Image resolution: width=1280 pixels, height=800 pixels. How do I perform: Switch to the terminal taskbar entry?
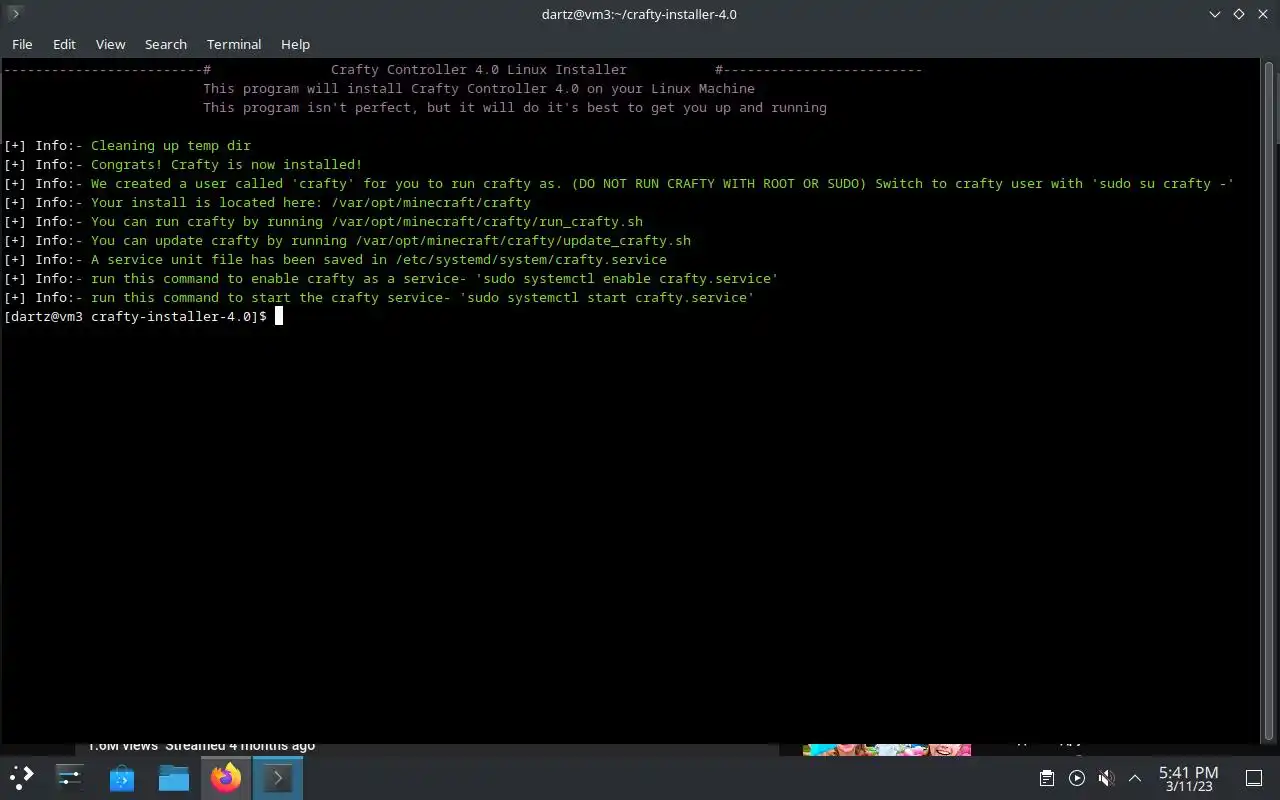(278, 777)
